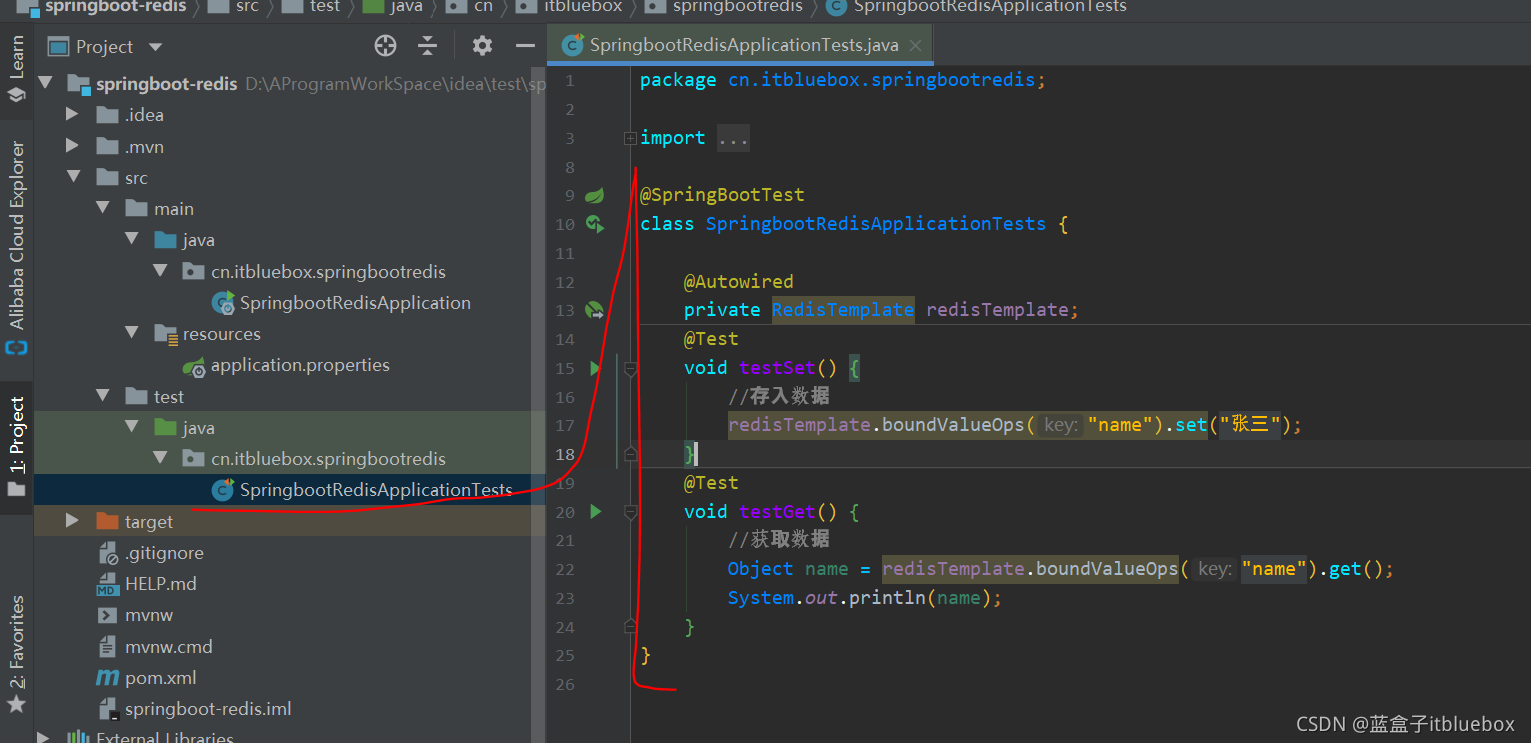Click the Learn graduation cap icon

tap(16, 95)
